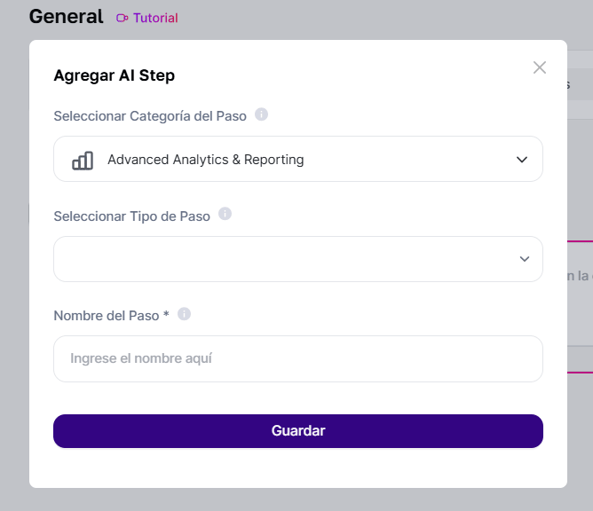The width and height of the screenshot is (593, 511).
Task: Focus the Ingrese el nombre aquí field
Action: (x=298, y=359)
